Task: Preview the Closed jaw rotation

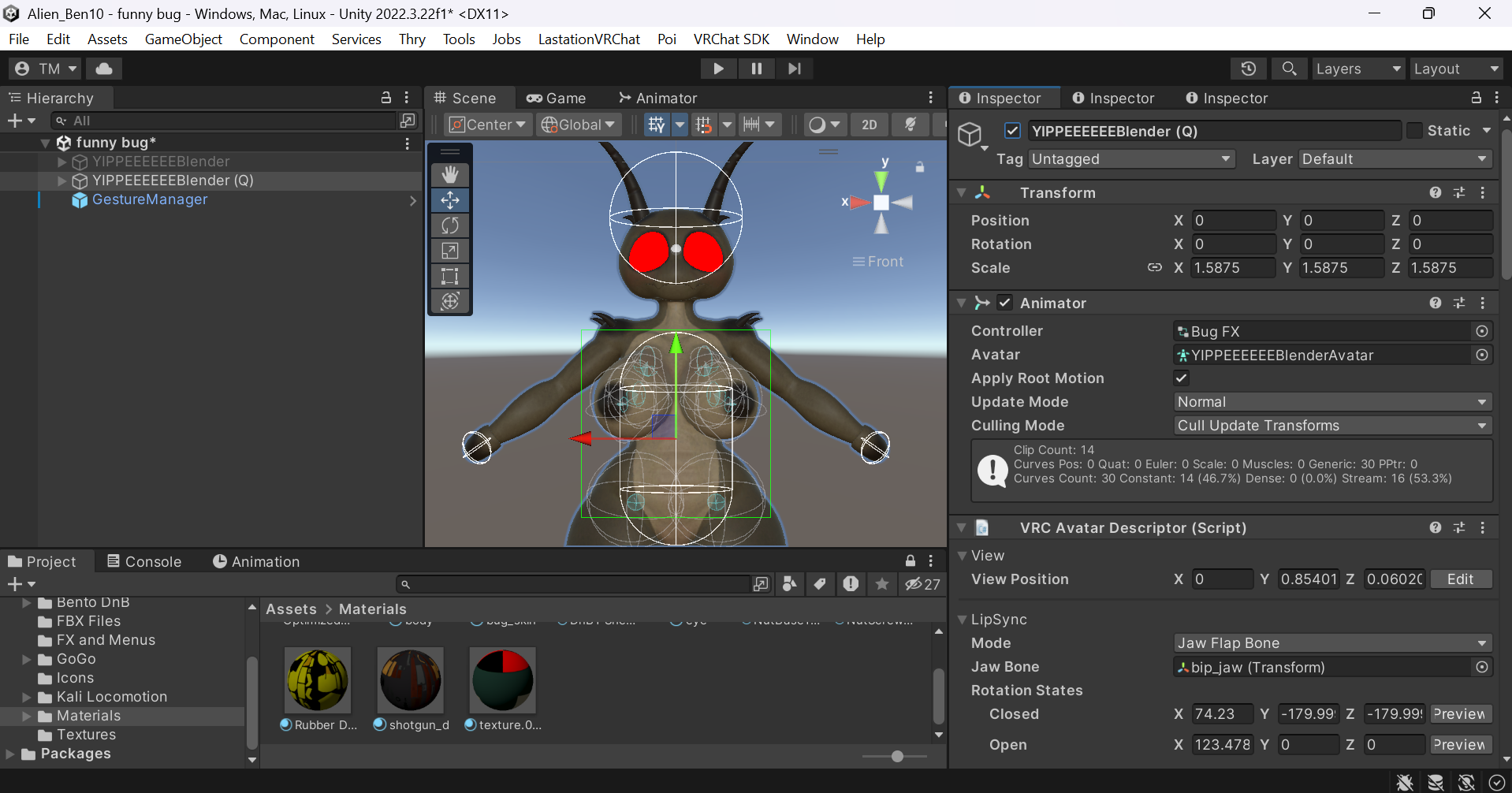Action: pyautogui.click(x=1460, y=714)
